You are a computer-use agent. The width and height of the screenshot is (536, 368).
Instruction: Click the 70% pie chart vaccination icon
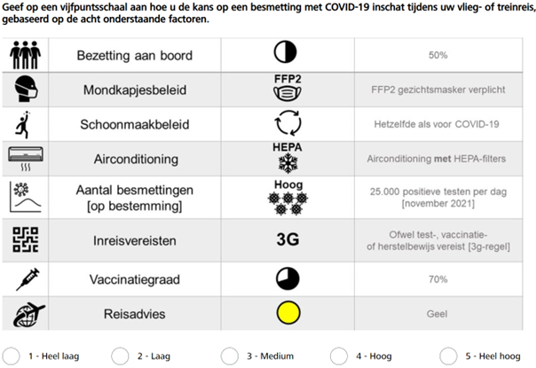pos(287,278)
